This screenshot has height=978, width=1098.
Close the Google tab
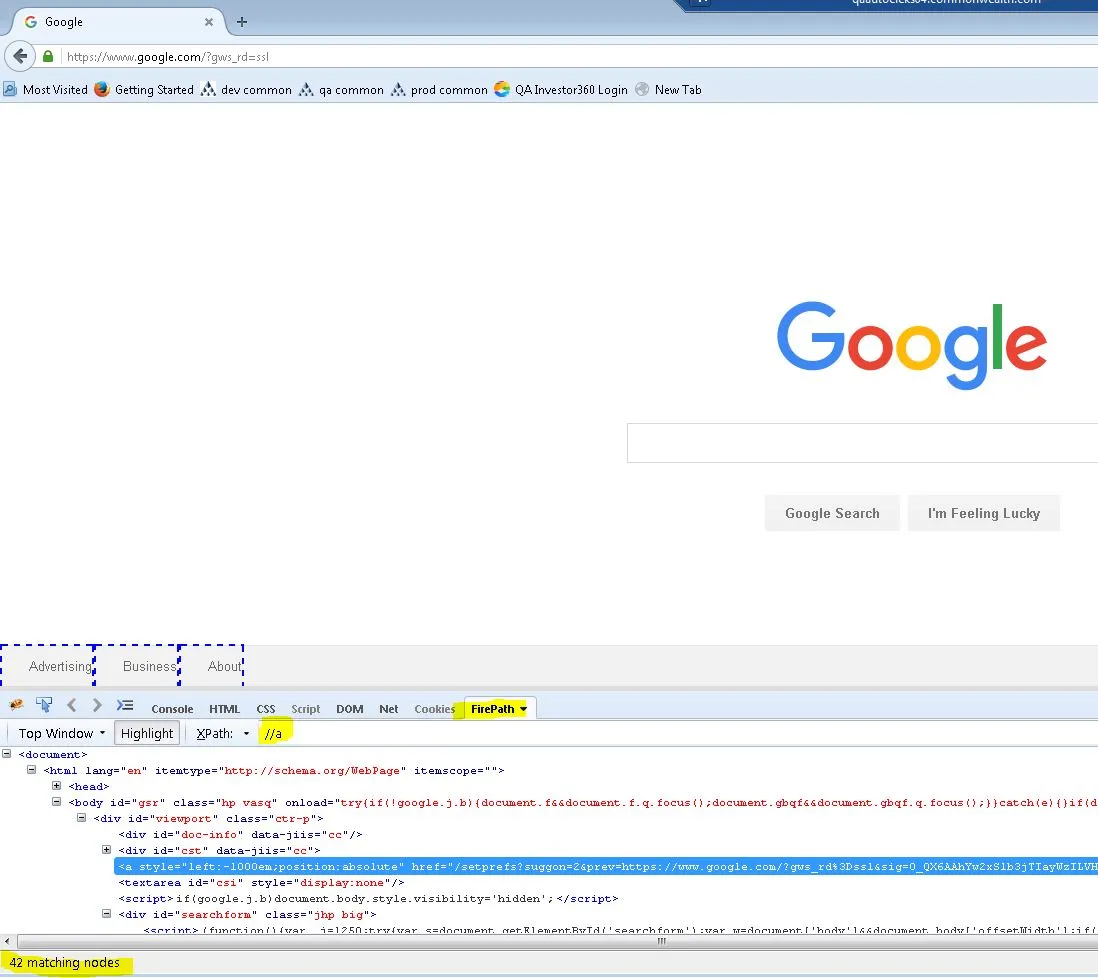(209, 22)
